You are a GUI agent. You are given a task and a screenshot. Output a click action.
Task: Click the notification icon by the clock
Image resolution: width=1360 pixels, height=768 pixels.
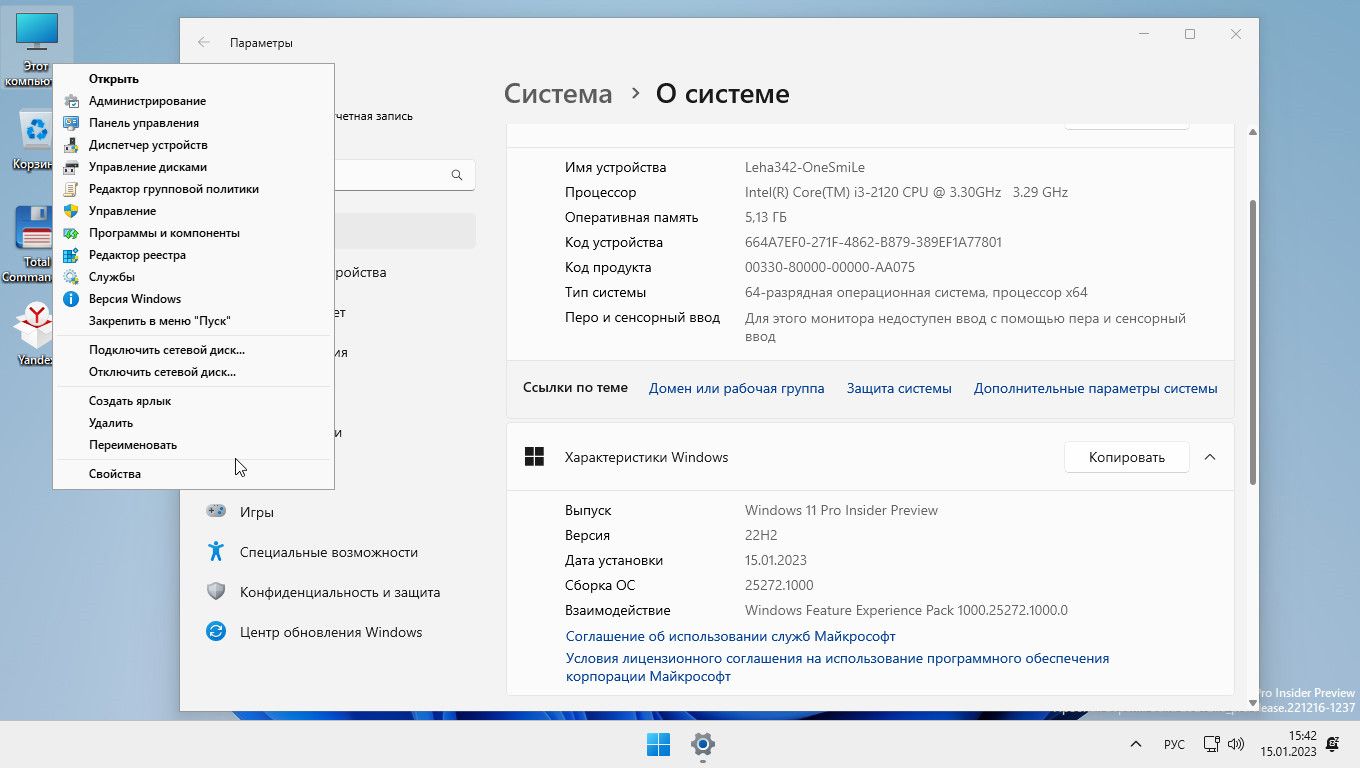1332,744
